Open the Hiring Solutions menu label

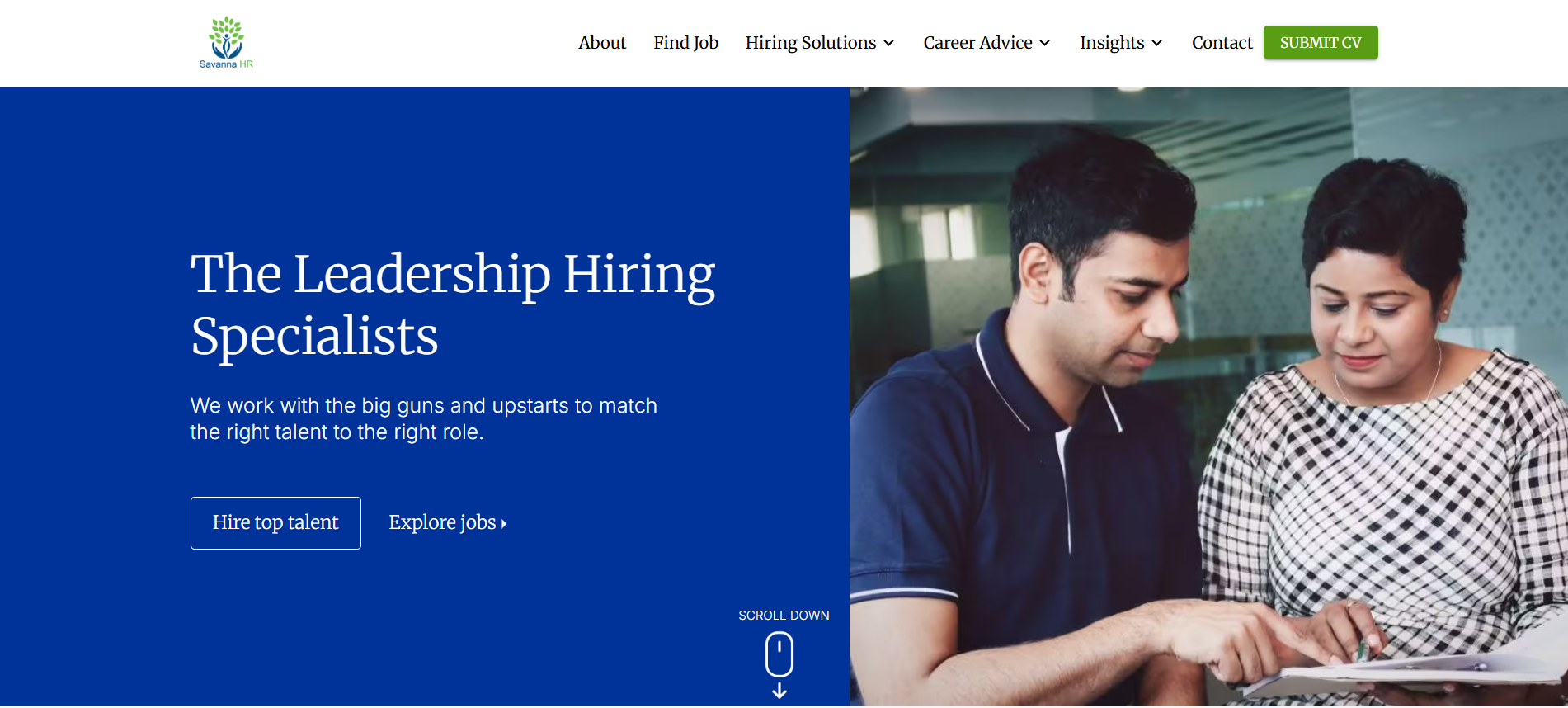pyautogui.click(x=811, y=43)
